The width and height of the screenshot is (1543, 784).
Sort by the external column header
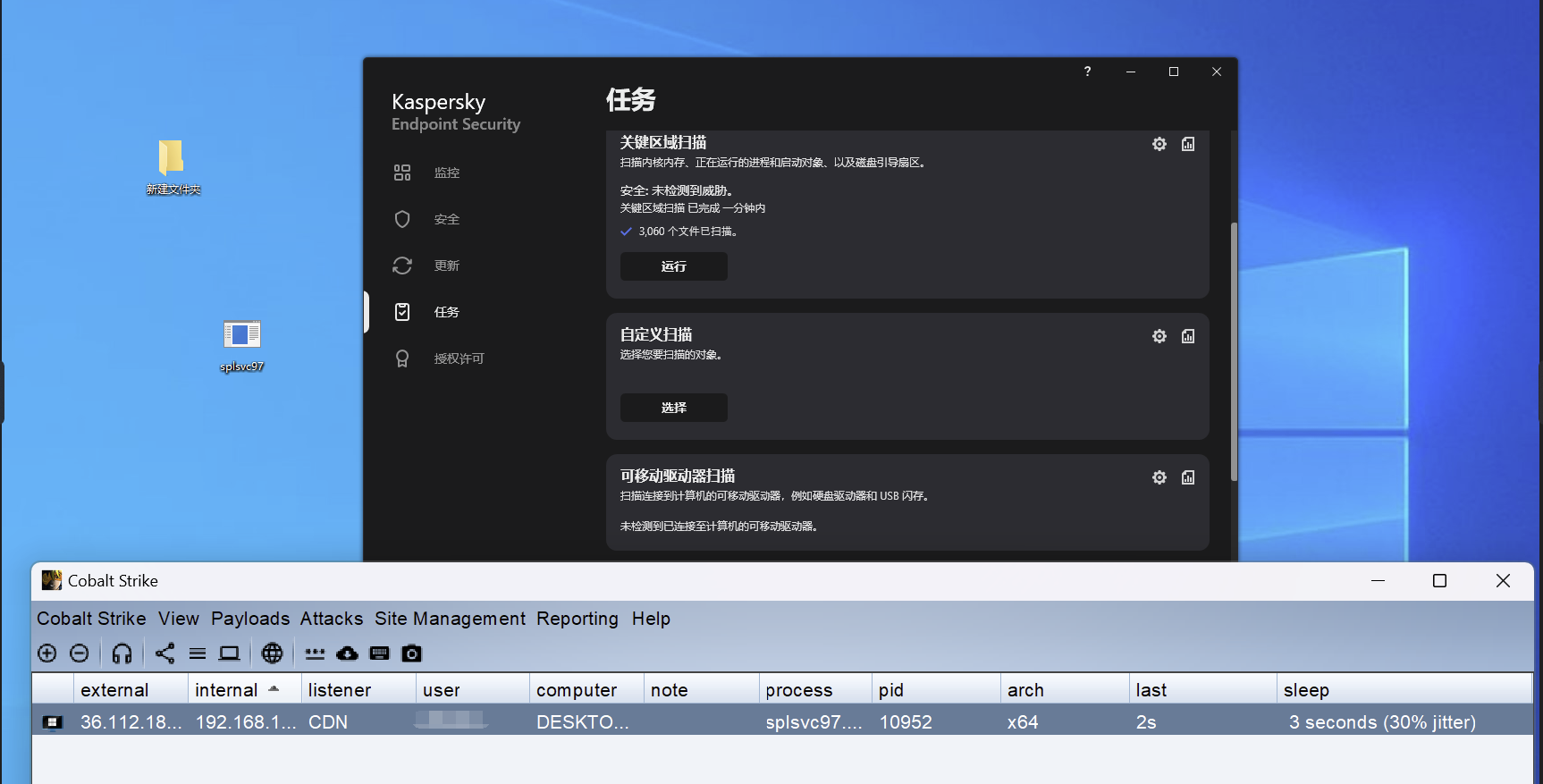131,690
